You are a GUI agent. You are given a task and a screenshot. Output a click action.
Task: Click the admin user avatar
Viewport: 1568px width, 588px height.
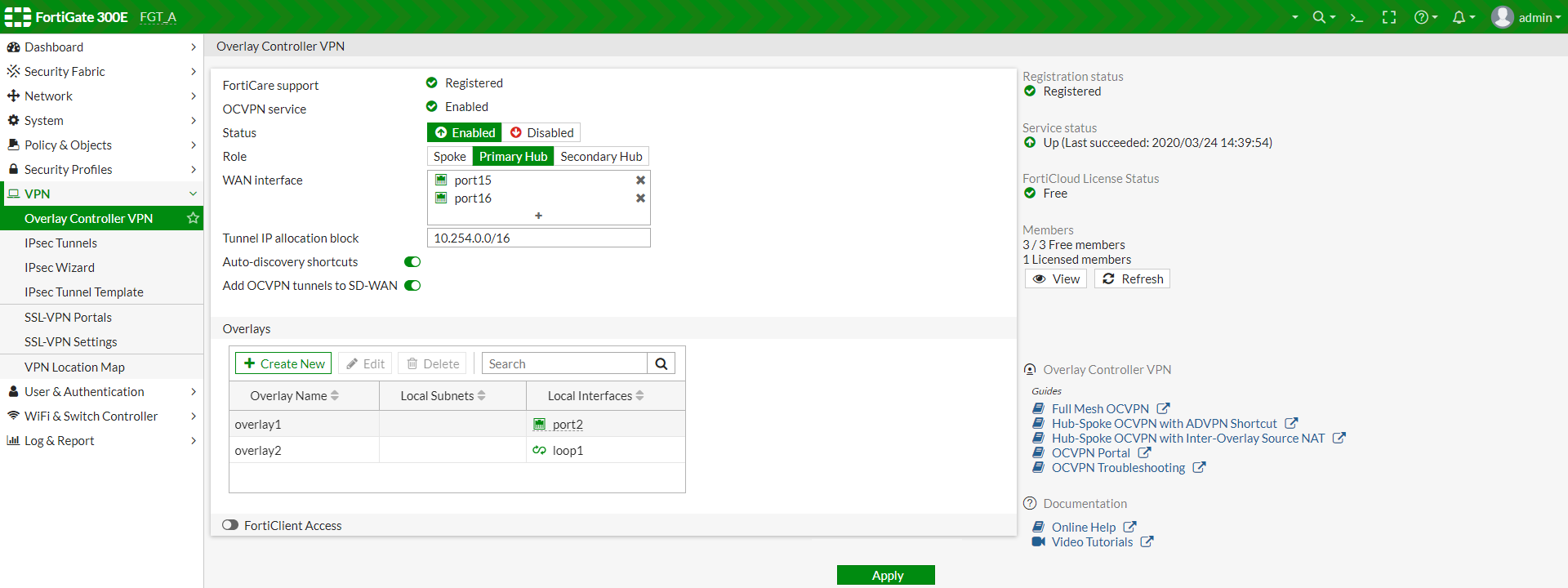(1503, 17)
